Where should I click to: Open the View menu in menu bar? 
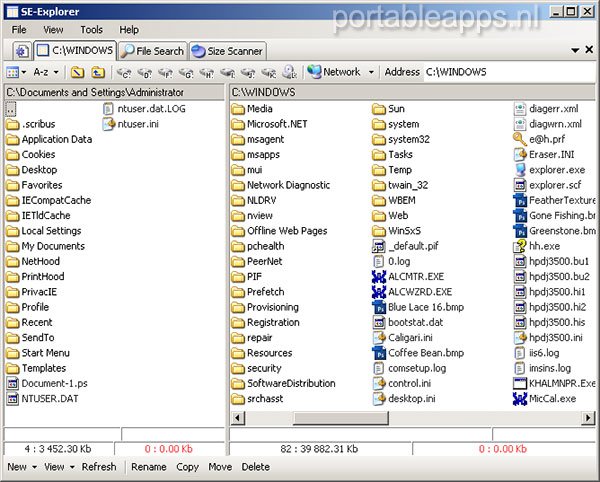click(x=53, y=30)
